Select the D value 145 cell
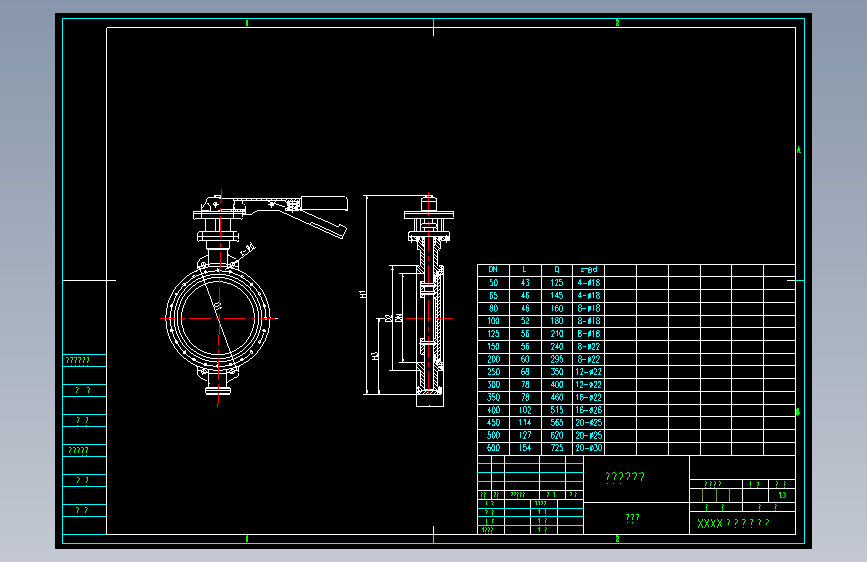 [x=557, y=295]
